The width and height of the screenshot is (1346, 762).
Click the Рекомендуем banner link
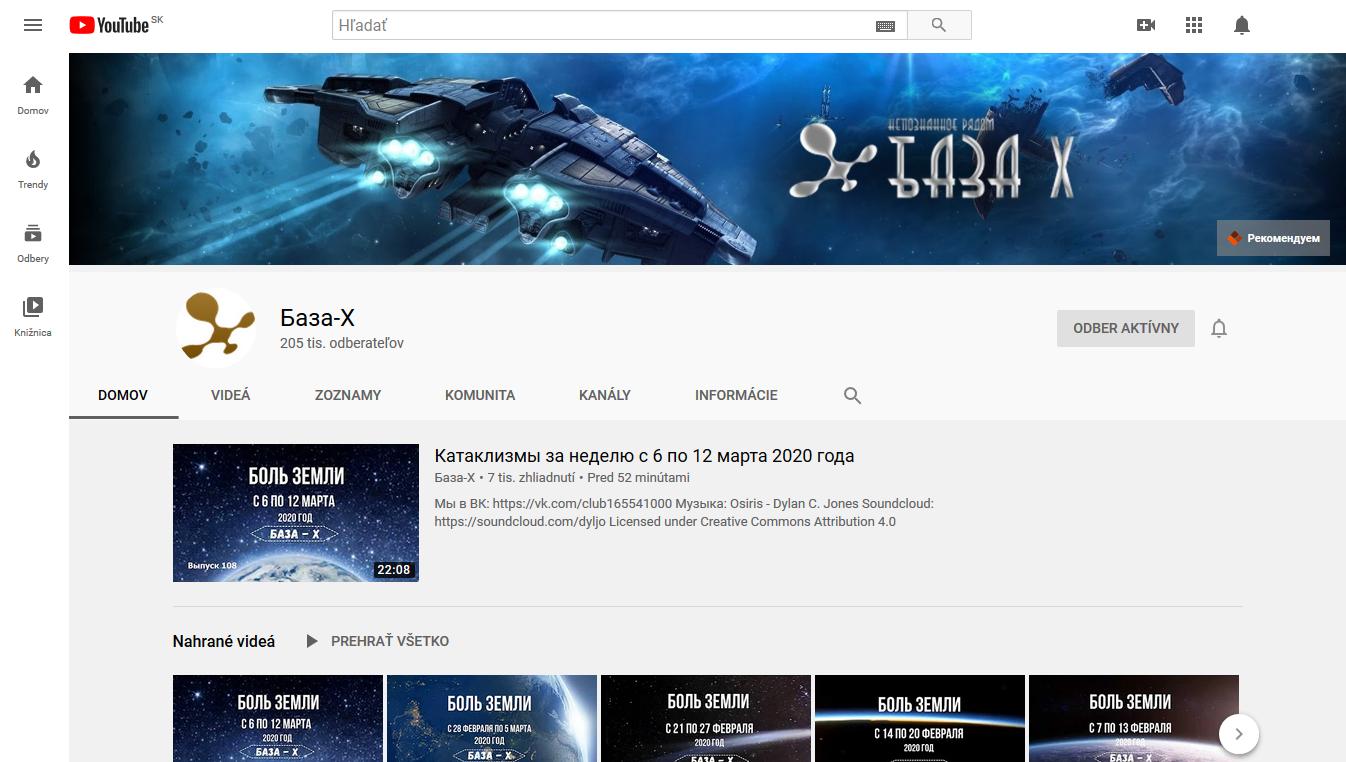point(1273,238)
